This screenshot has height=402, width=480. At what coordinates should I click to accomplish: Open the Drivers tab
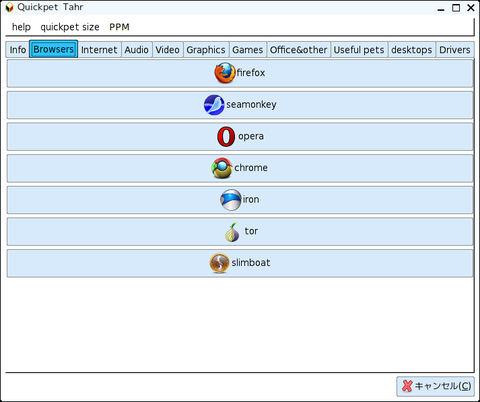[455, 50]
